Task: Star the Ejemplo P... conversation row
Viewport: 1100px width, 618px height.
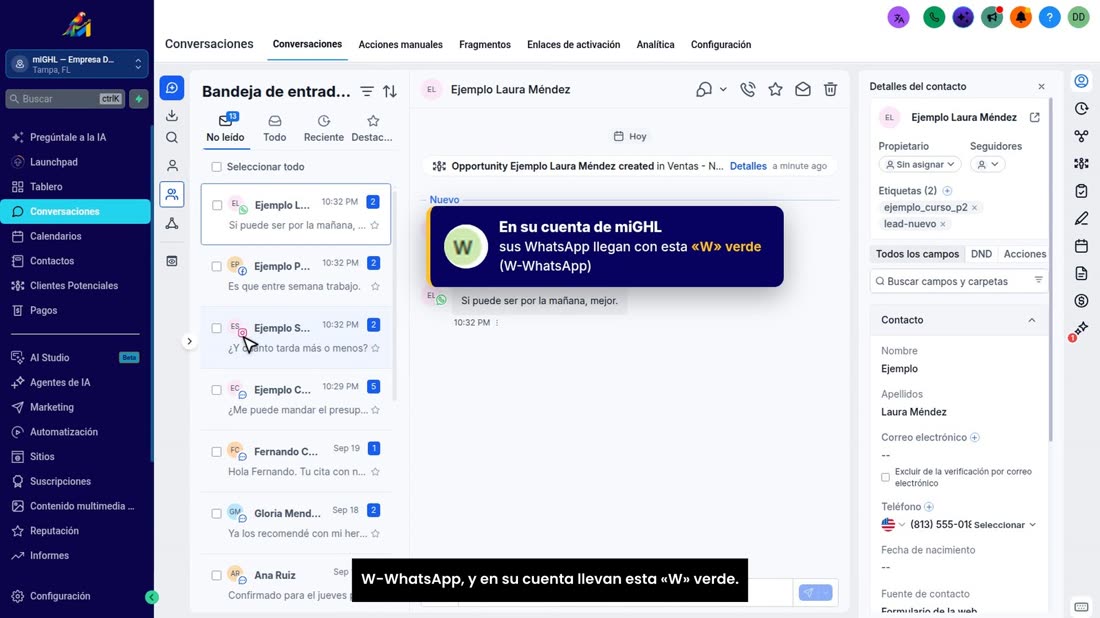Action: [x=375, y=286]
